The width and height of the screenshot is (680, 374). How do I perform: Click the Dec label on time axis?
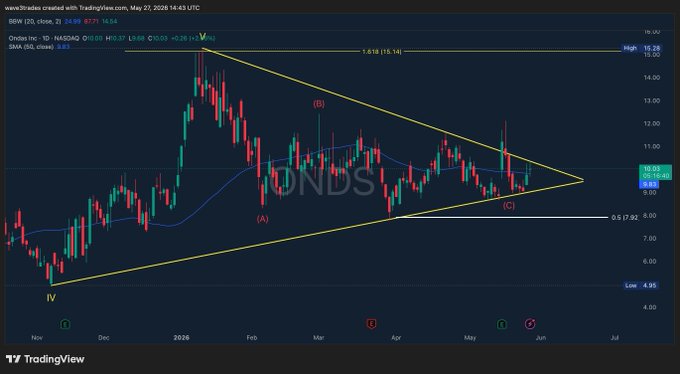[103, 338]
